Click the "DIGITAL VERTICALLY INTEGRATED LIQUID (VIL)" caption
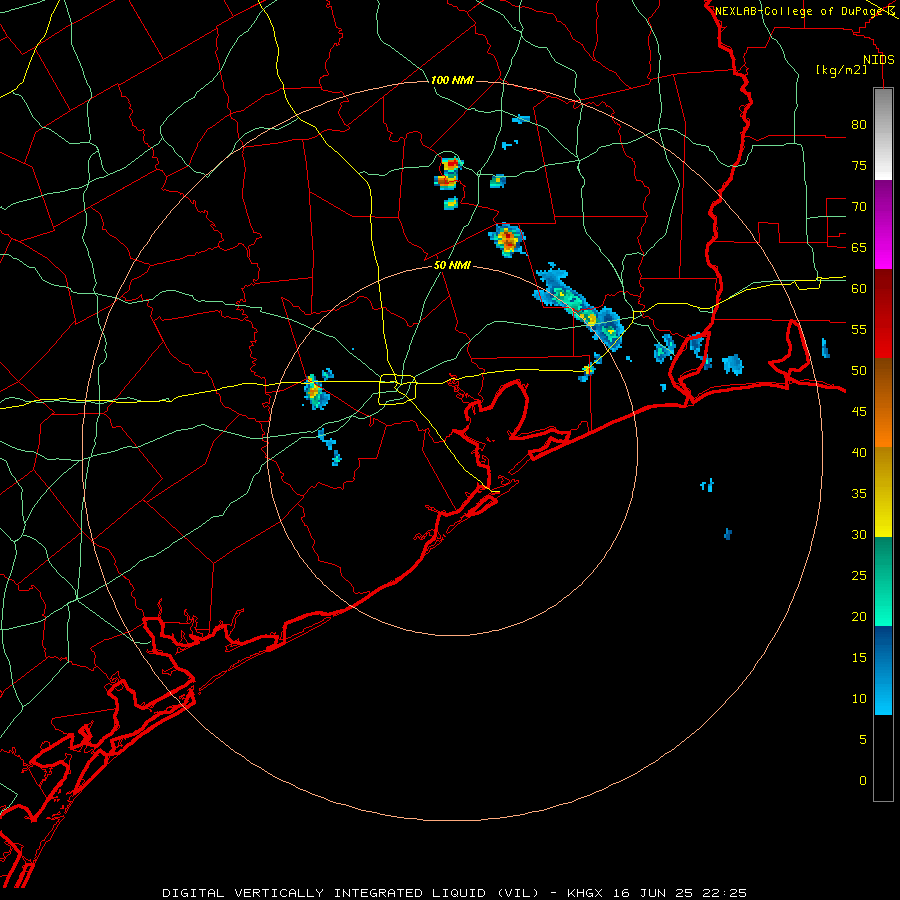 coord(351,893)
